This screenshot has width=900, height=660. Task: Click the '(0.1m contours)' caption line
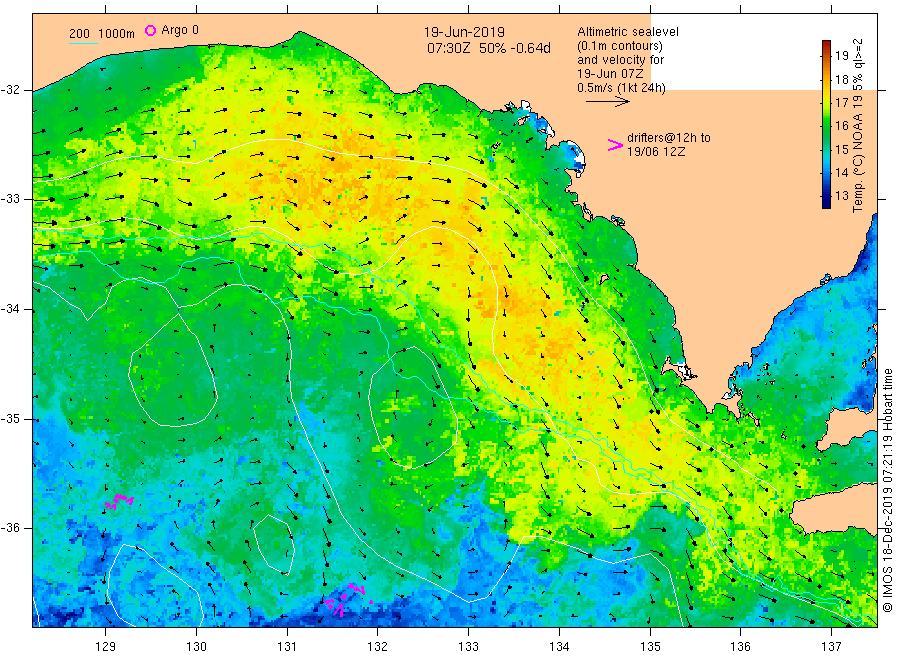tap(619, 46)
